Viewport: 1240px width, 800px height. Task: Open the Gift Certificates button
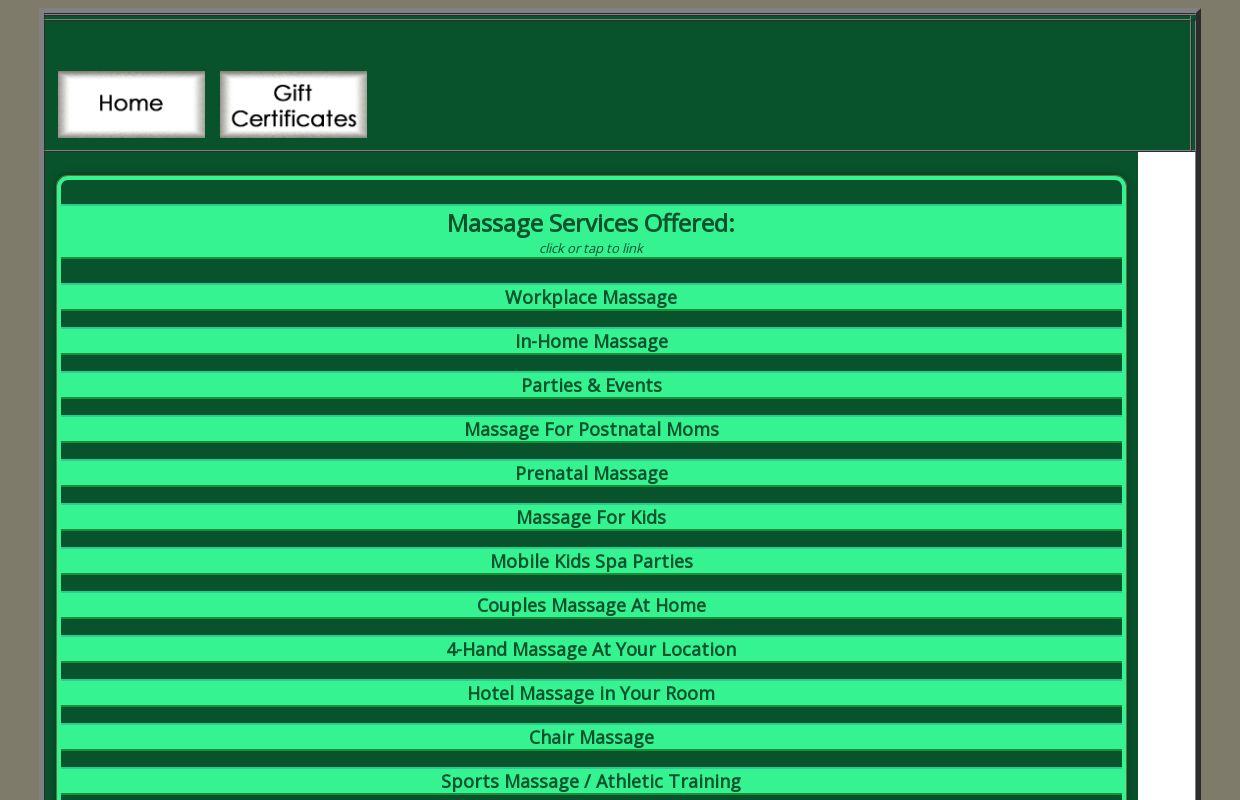[x=293, y=104]
